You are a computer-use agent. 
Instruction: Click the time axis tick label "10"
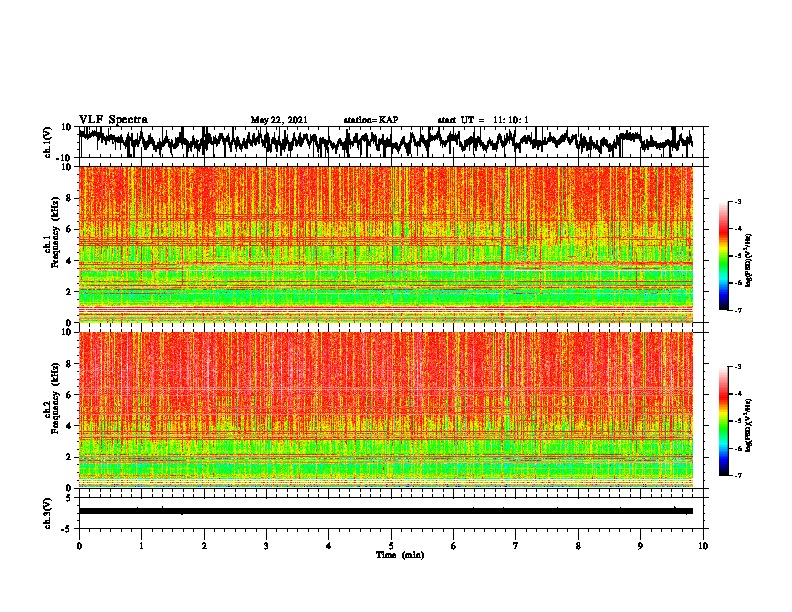pos(703,546)
